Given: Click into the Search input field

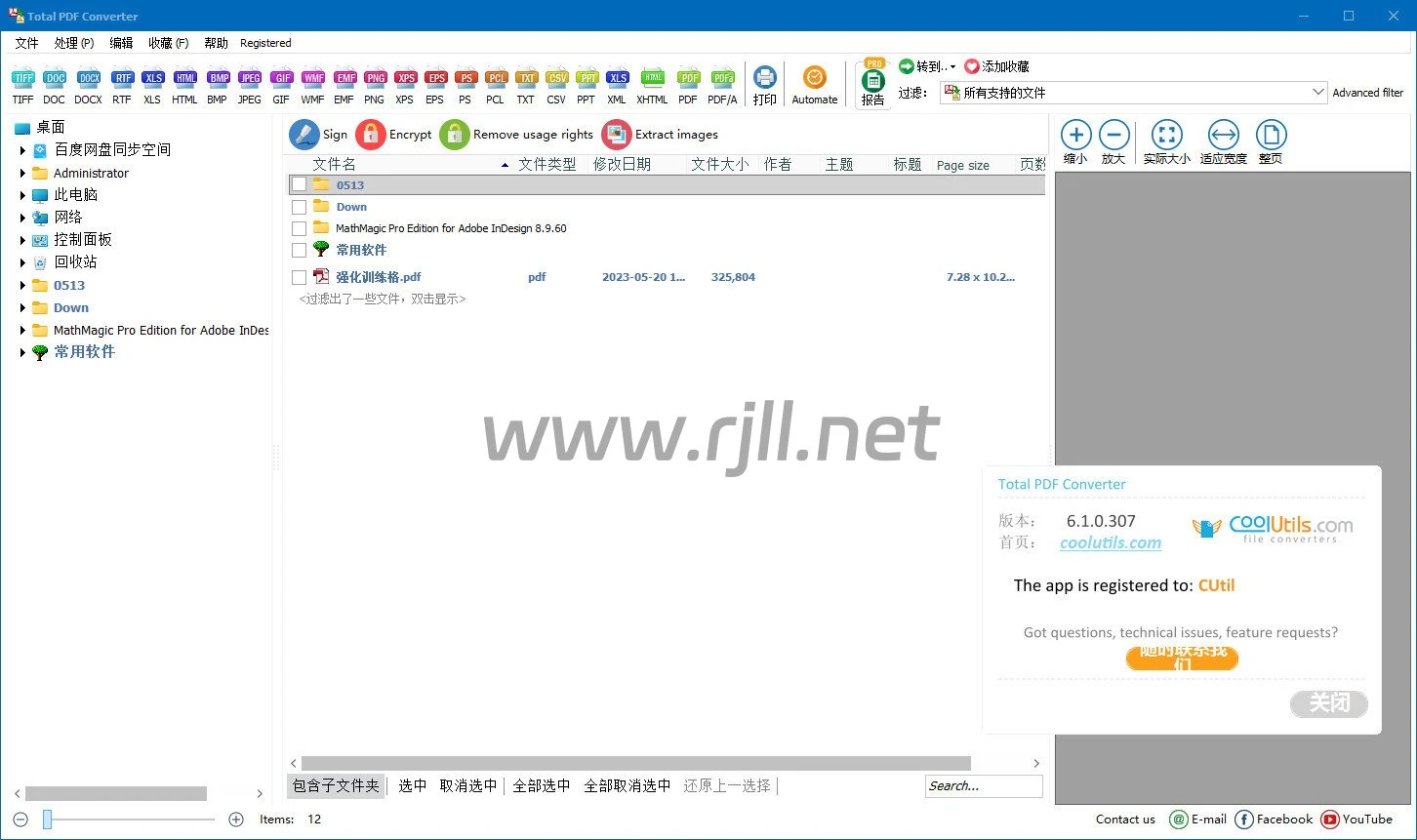Looking at the screenshot, I should pyautogui.click(x=983, y=785).
